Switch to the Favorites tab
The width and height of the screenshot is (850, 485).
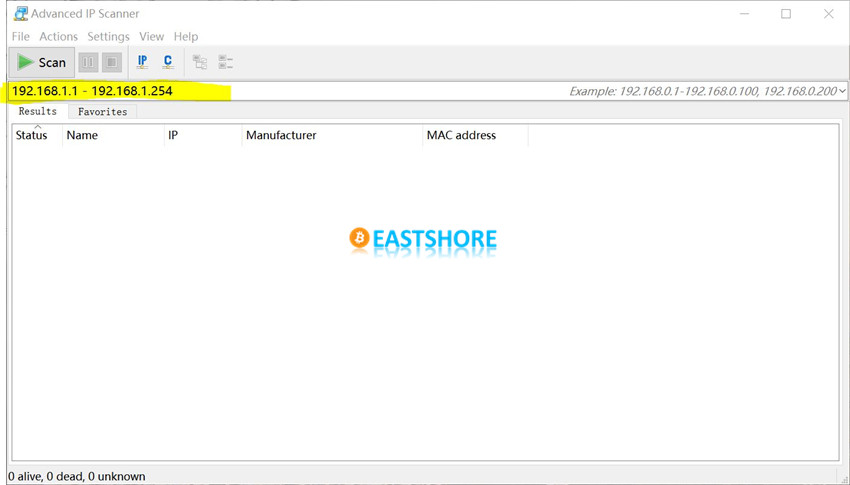click(x=102, y=112)
